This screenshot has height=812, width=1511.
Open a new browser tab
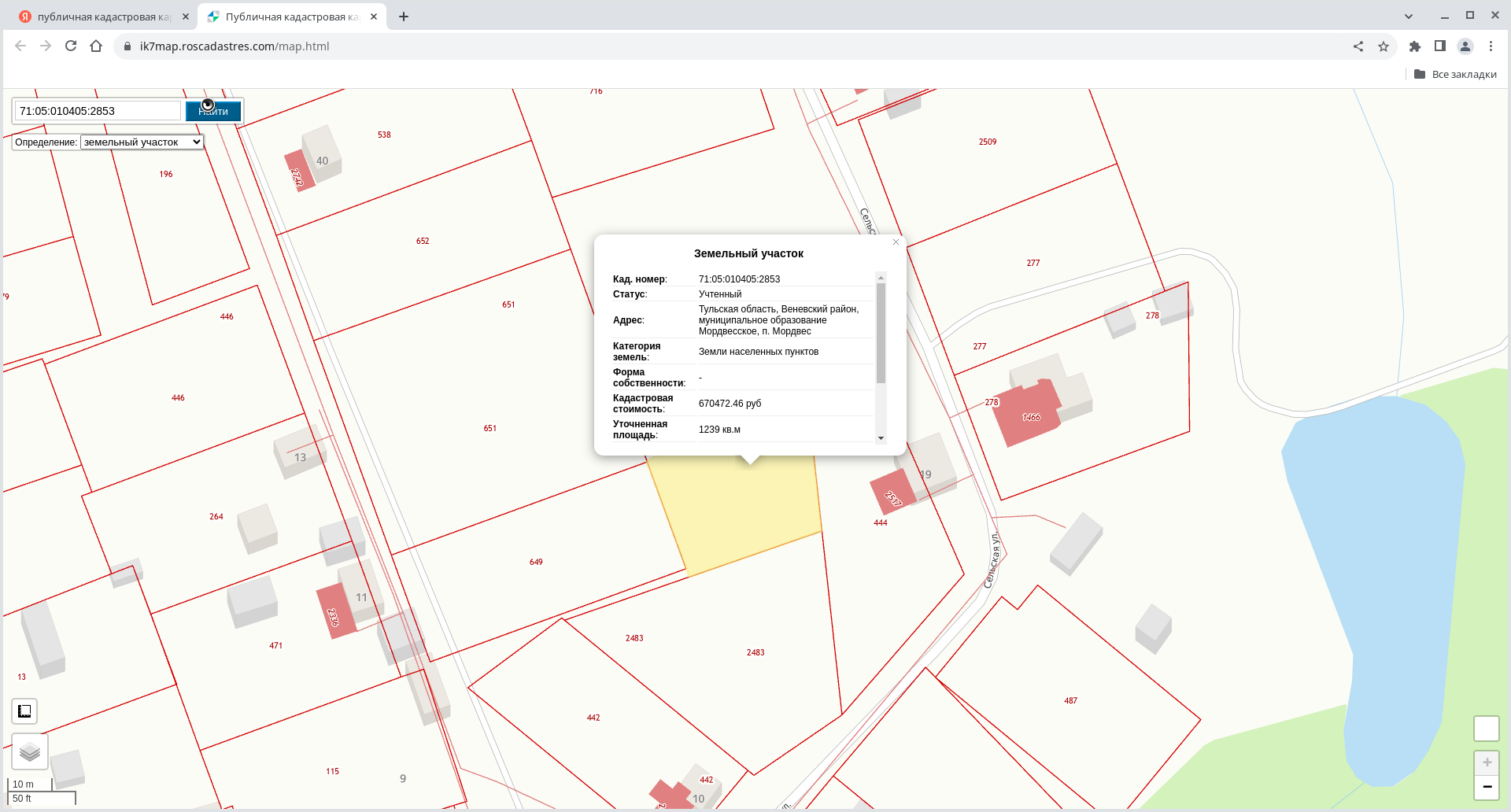pos(404,17)
